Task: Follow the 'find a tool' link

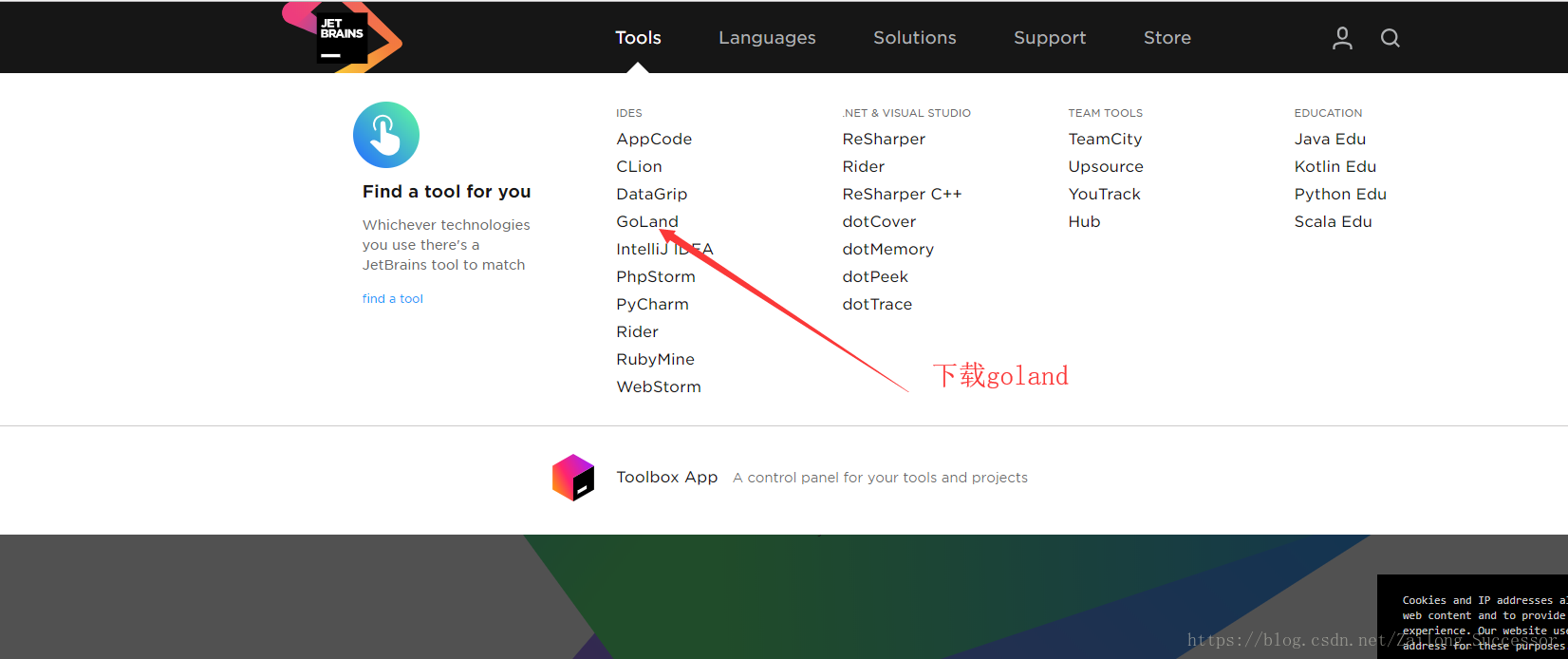Action: [x=393, y=298]
